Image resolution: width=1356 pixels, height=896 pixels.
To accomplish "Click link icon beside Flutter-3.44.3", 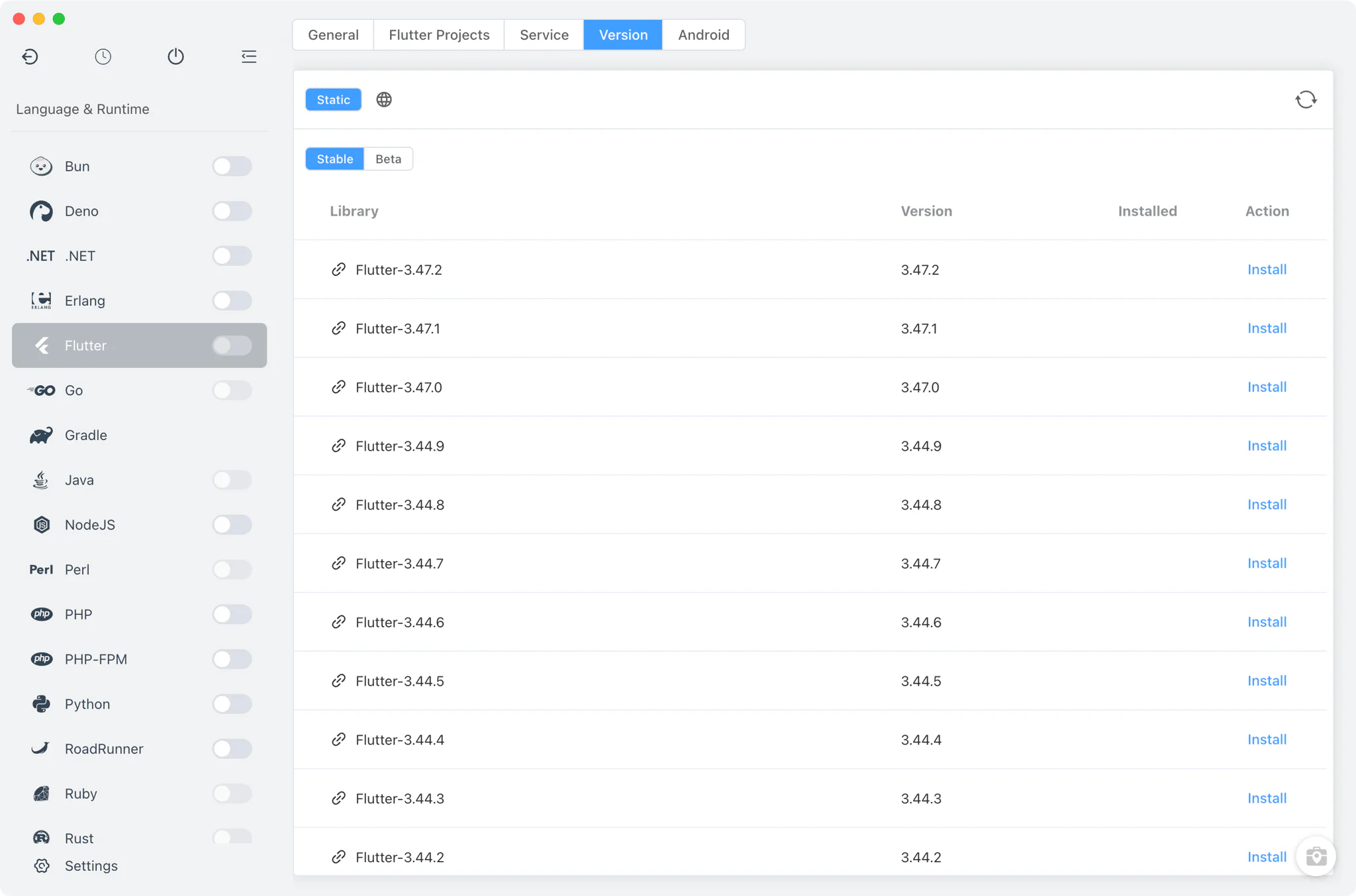I will point(338,798).
